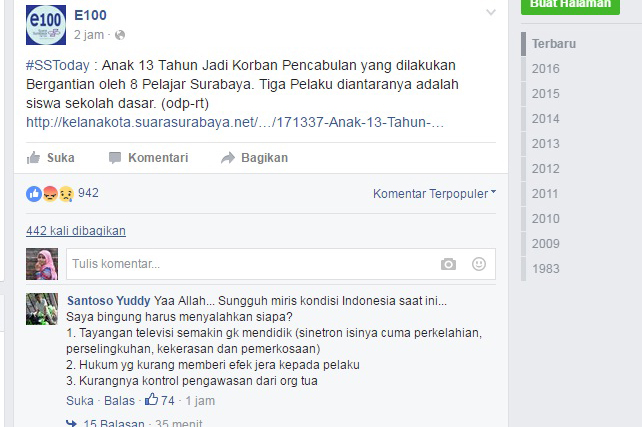
Task: Click the blue like reaction icon
Action: pyautogui.click(x=34, y=194)
